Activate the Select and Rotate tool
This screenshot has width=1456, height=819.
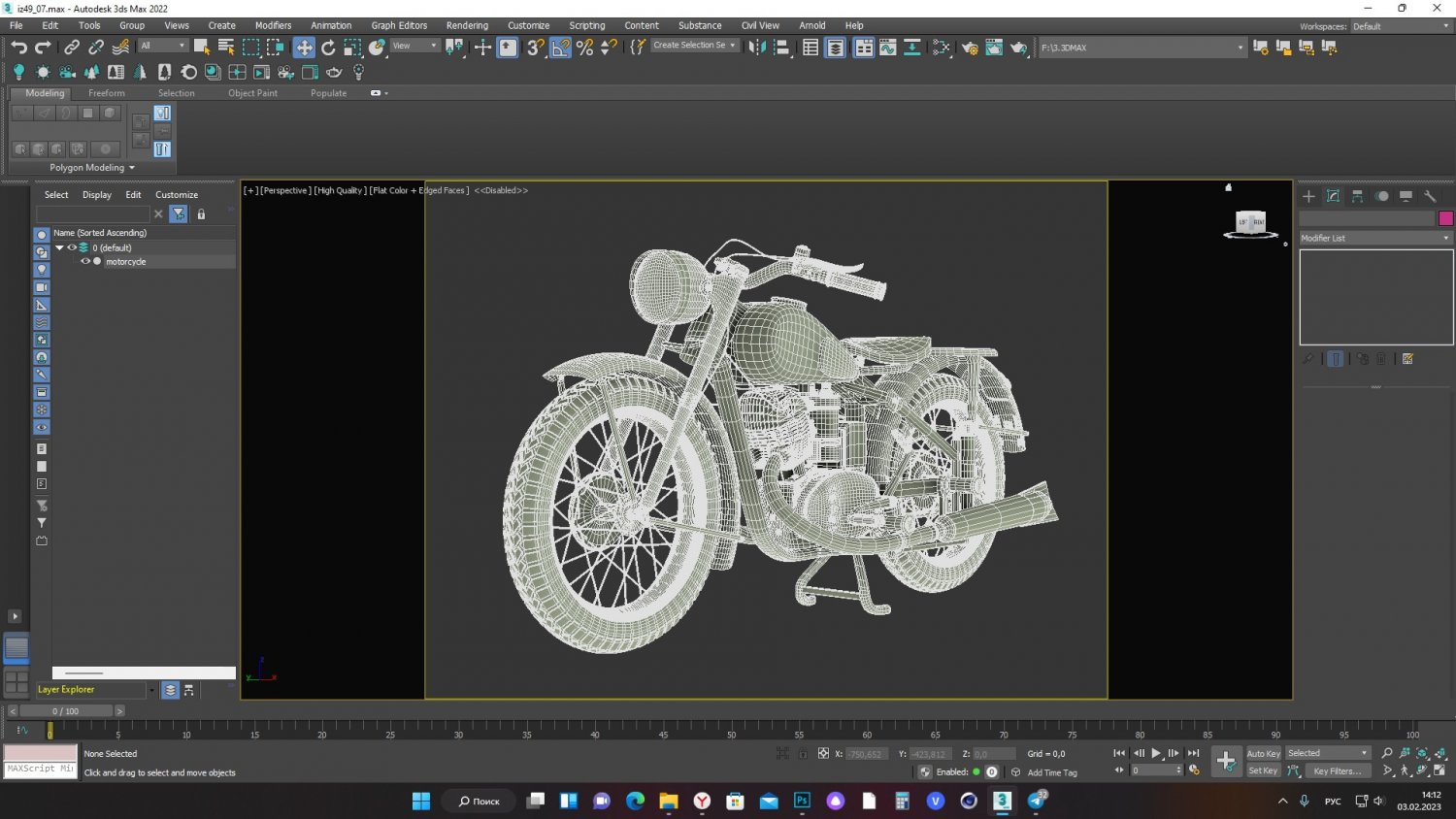coord(328,48)
